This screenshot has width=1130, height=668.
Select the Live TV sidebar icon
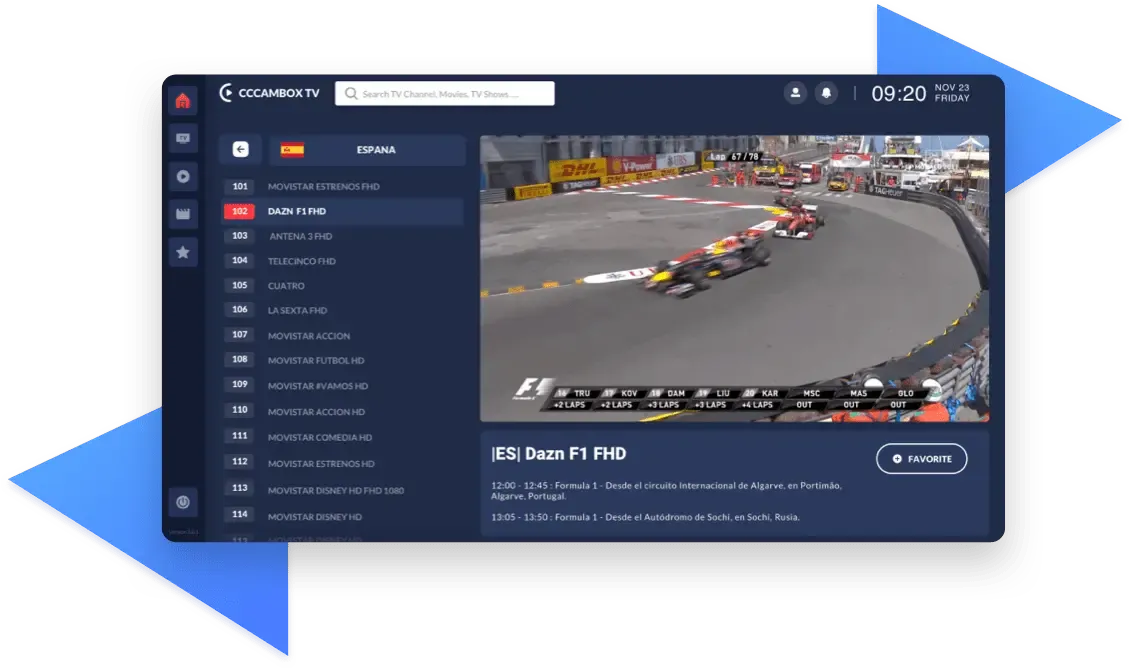tap(183, 138)
